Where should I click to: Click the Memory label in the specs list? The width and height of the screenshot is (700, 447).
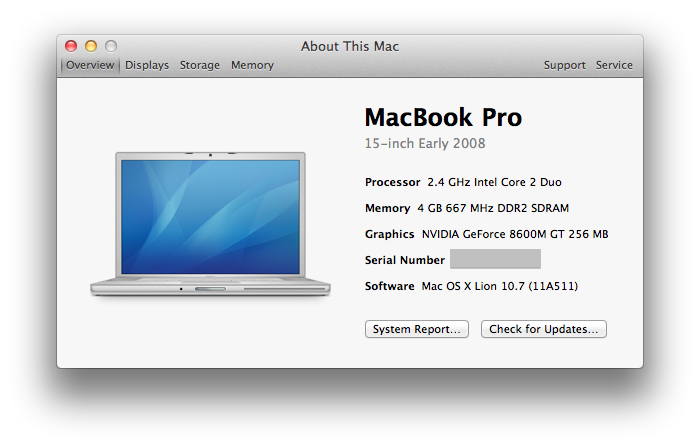[387, 208]
